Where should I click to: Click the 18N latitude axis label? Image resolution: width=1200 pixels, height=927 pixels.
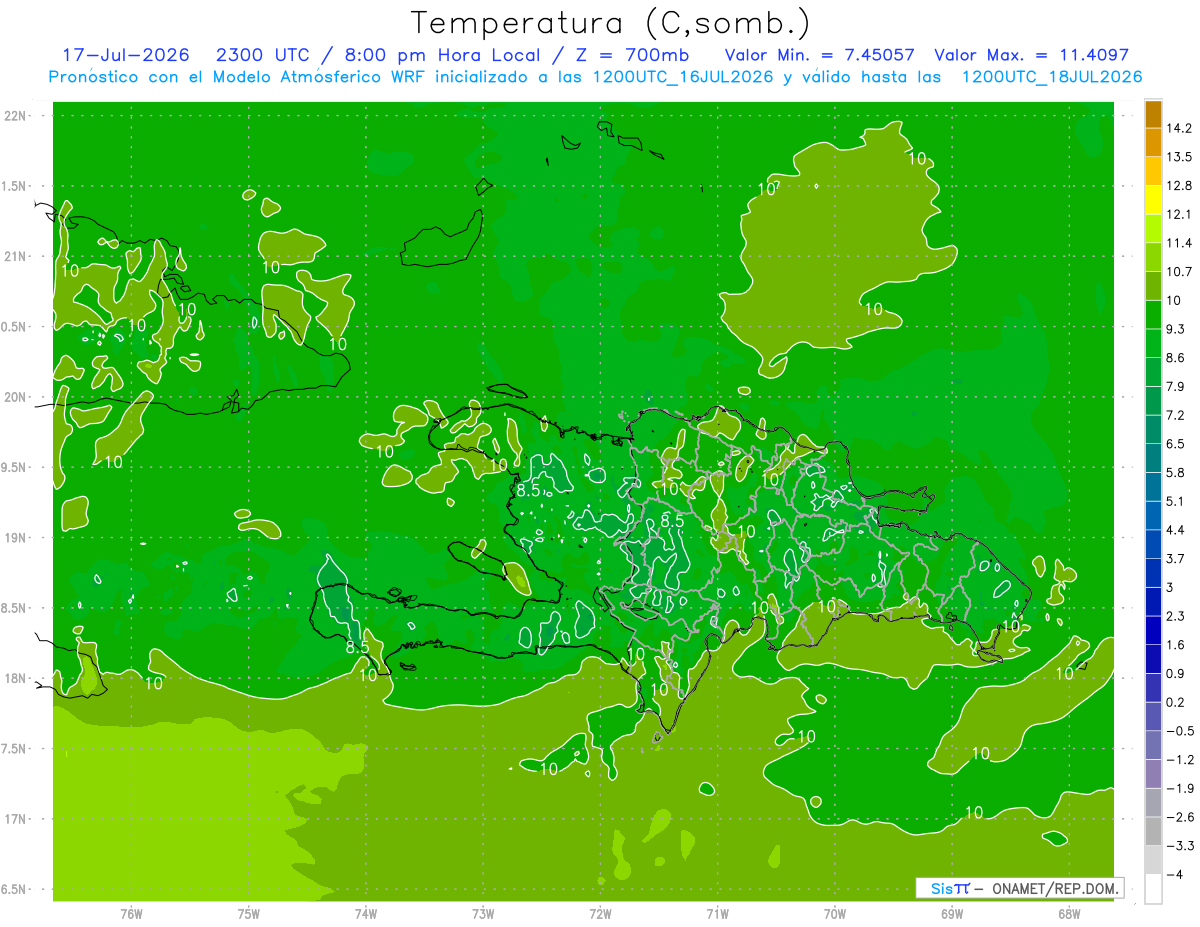17,678
